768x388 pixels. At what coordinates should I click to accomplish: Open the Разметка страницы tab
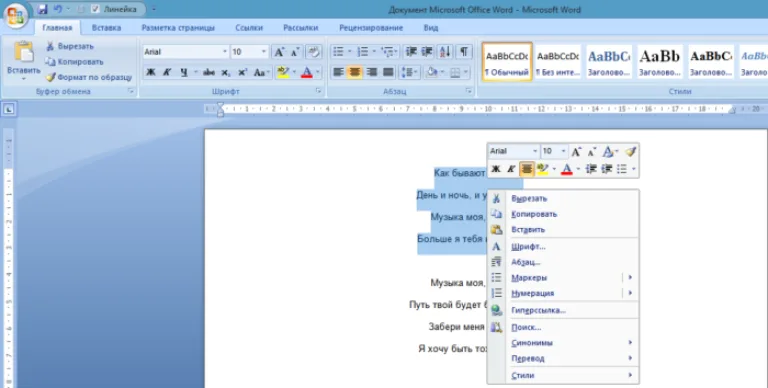tap(178, 28)
